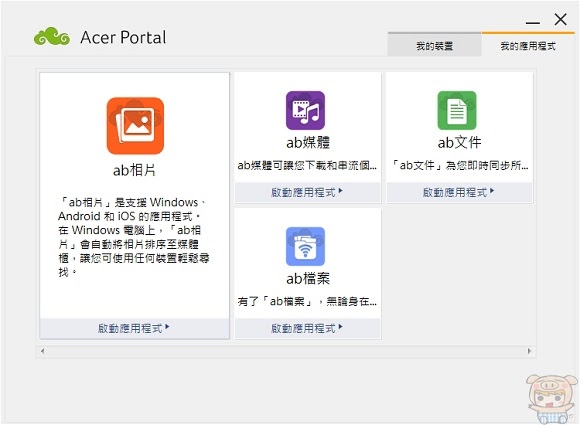Select the ab媒體 title text

point(308,142)
